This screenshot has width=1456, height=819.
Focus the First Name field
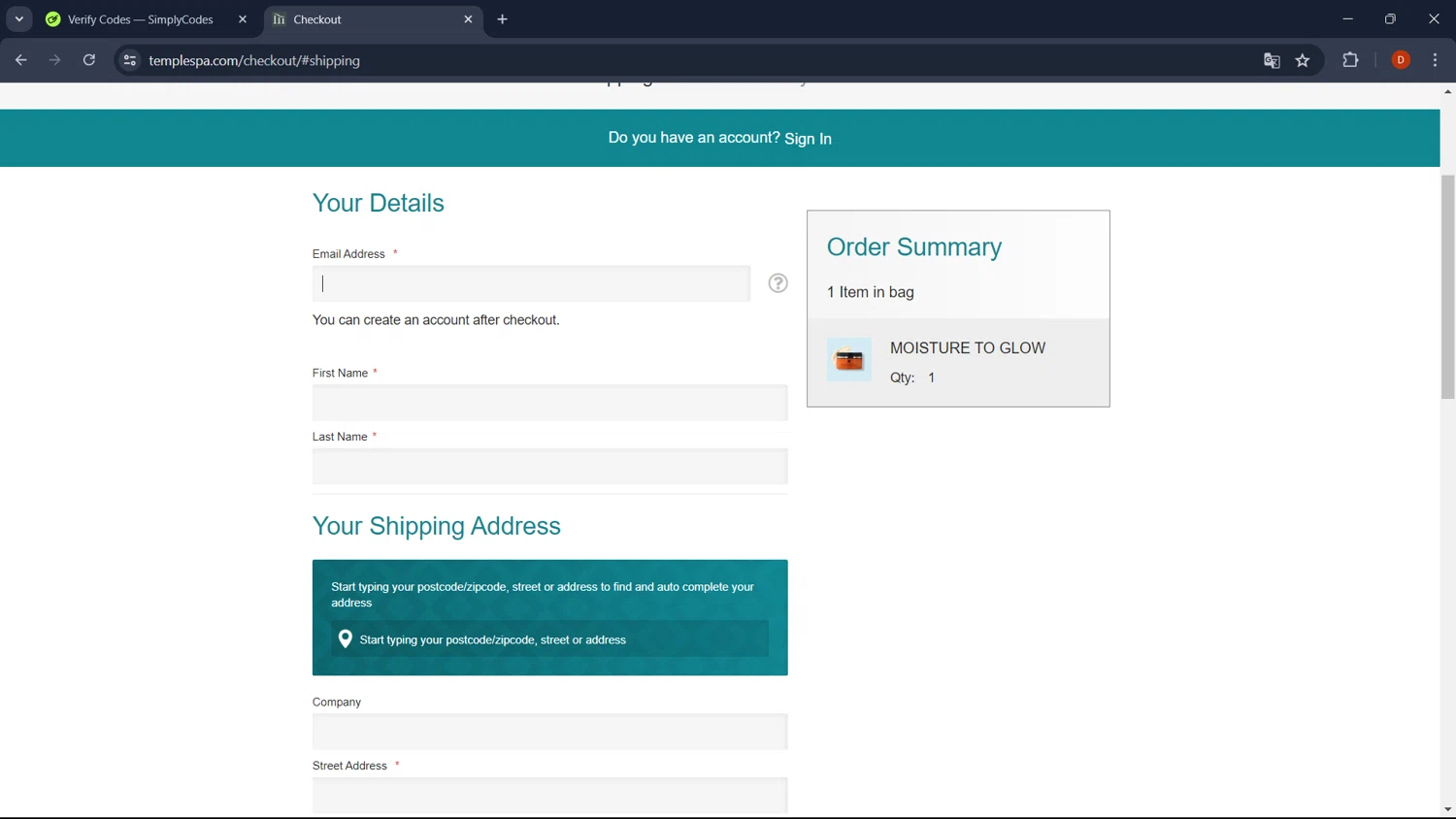549,403
